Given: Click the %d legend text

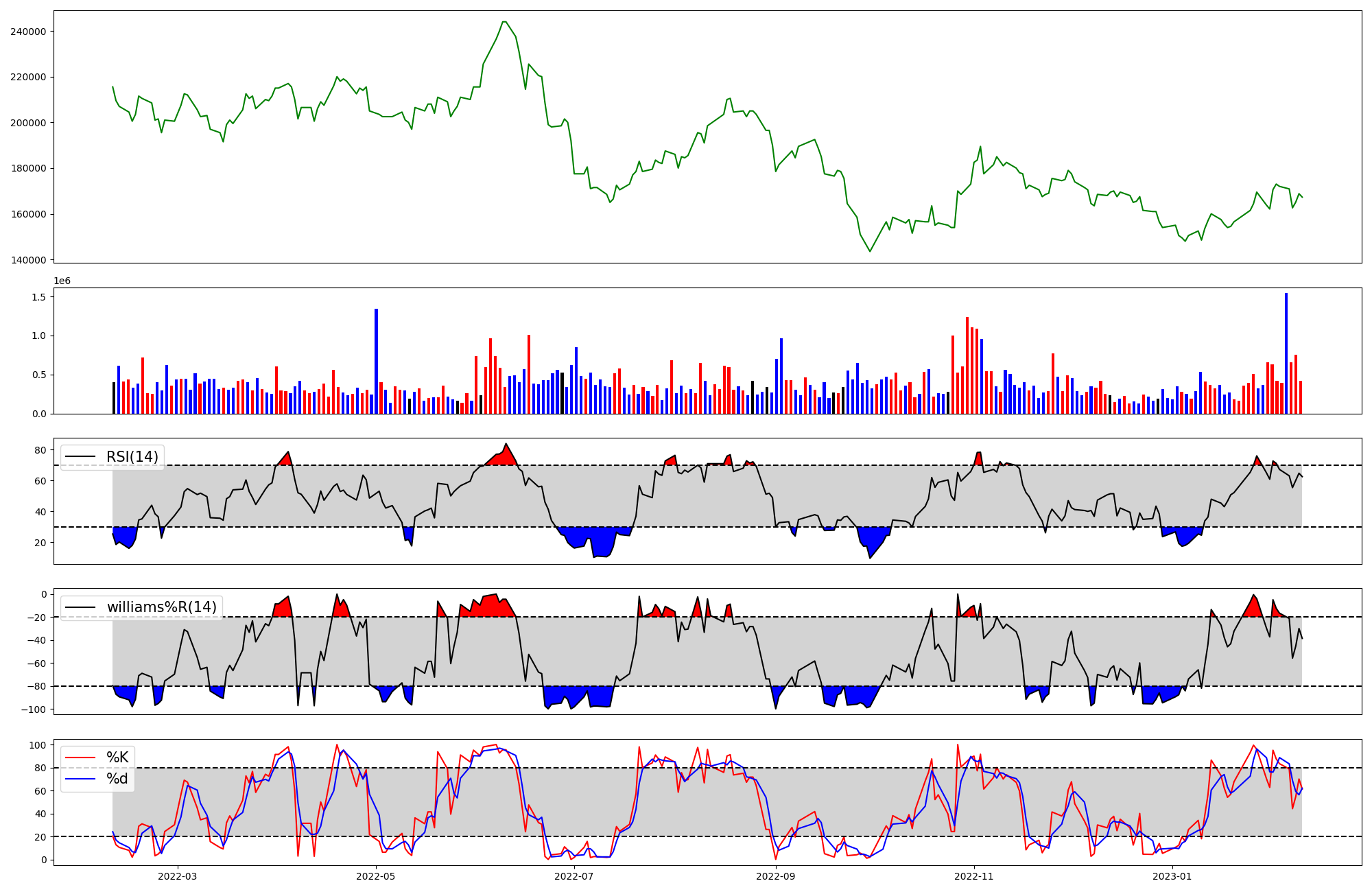Looking at the screenshot, I should (x=117, y=779).
